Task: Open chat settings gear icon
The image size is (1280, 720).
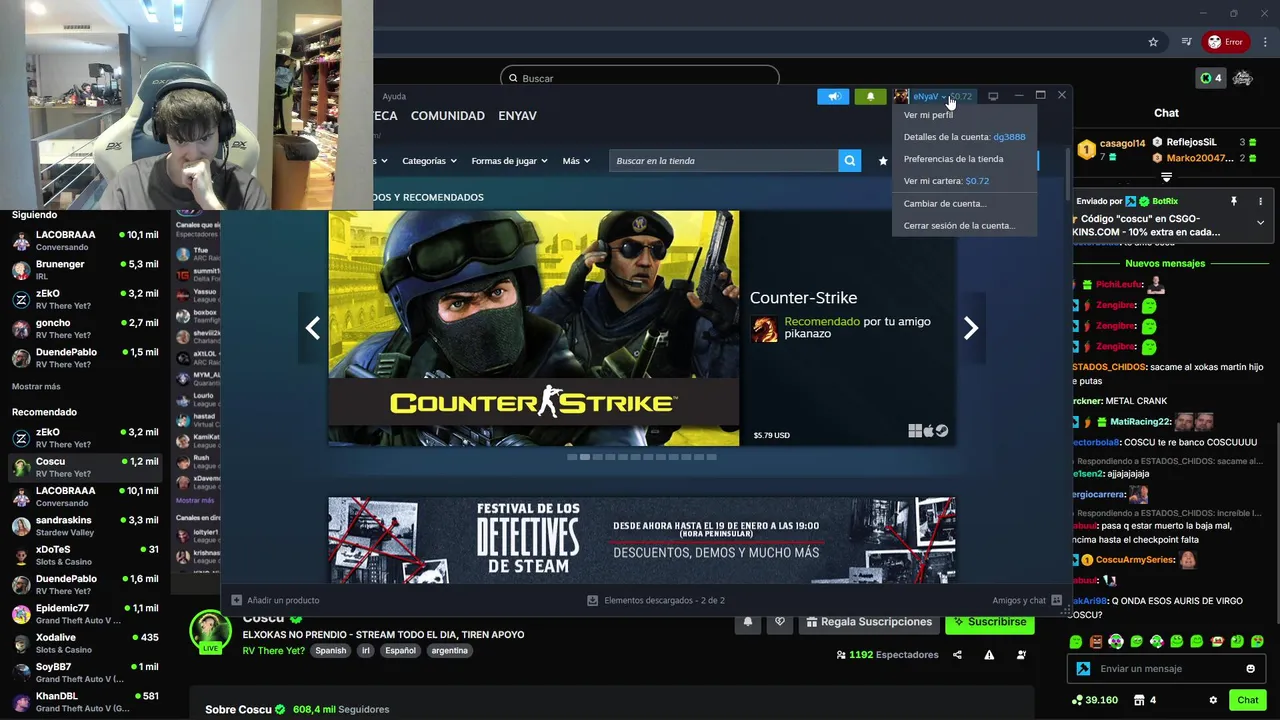Action: pos(1213,700)
